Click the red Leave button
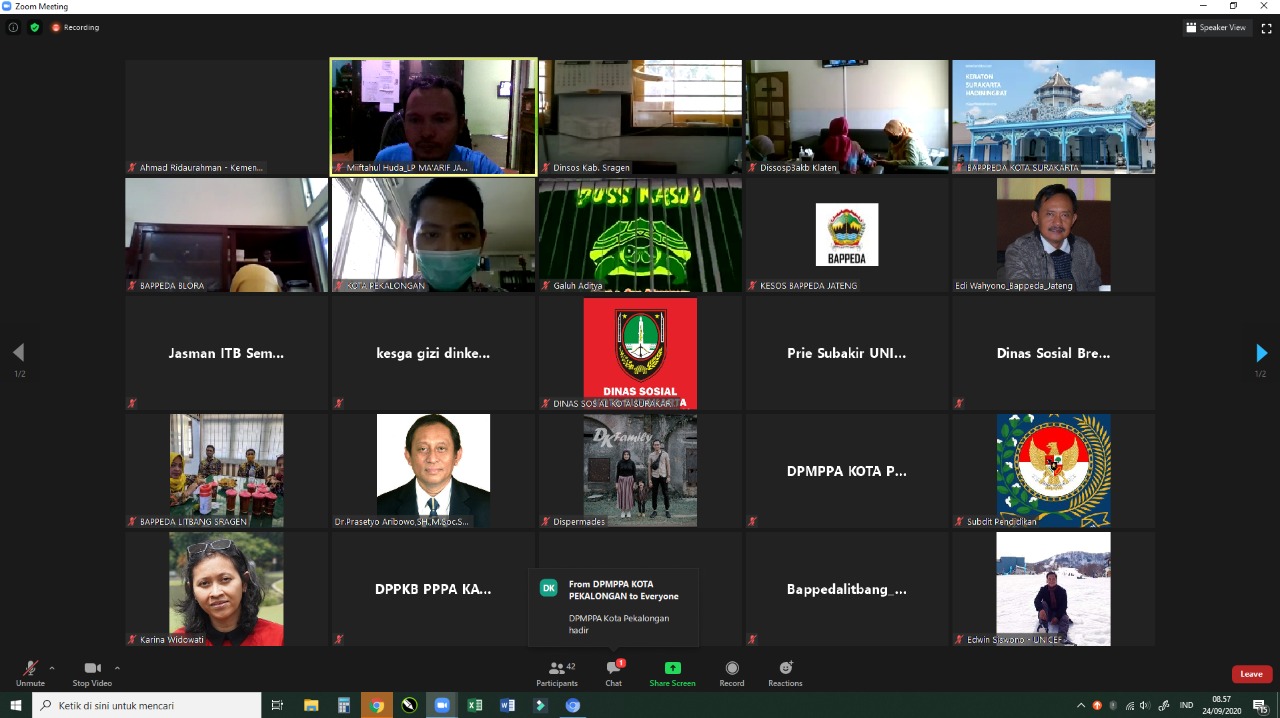The image size is (1280, 718). 1251,674
